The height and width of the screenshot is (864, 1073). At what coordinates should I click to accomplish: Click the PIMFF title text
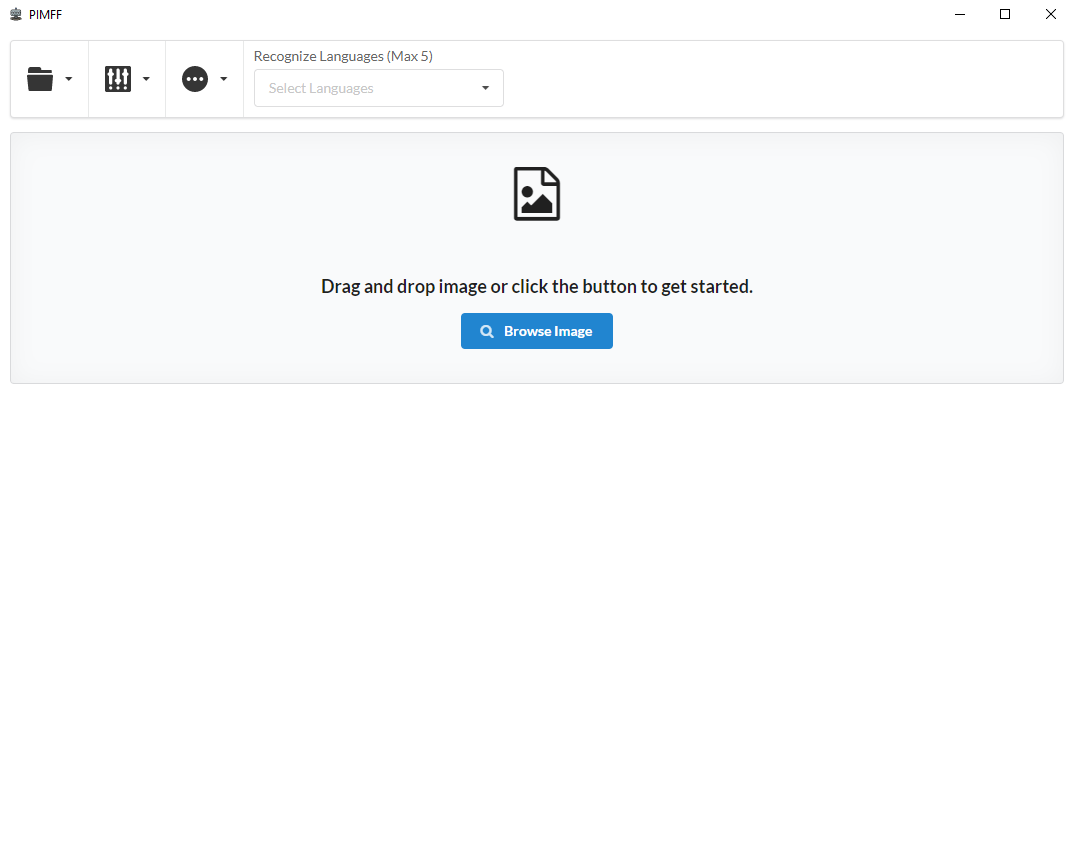click(45, 14)
